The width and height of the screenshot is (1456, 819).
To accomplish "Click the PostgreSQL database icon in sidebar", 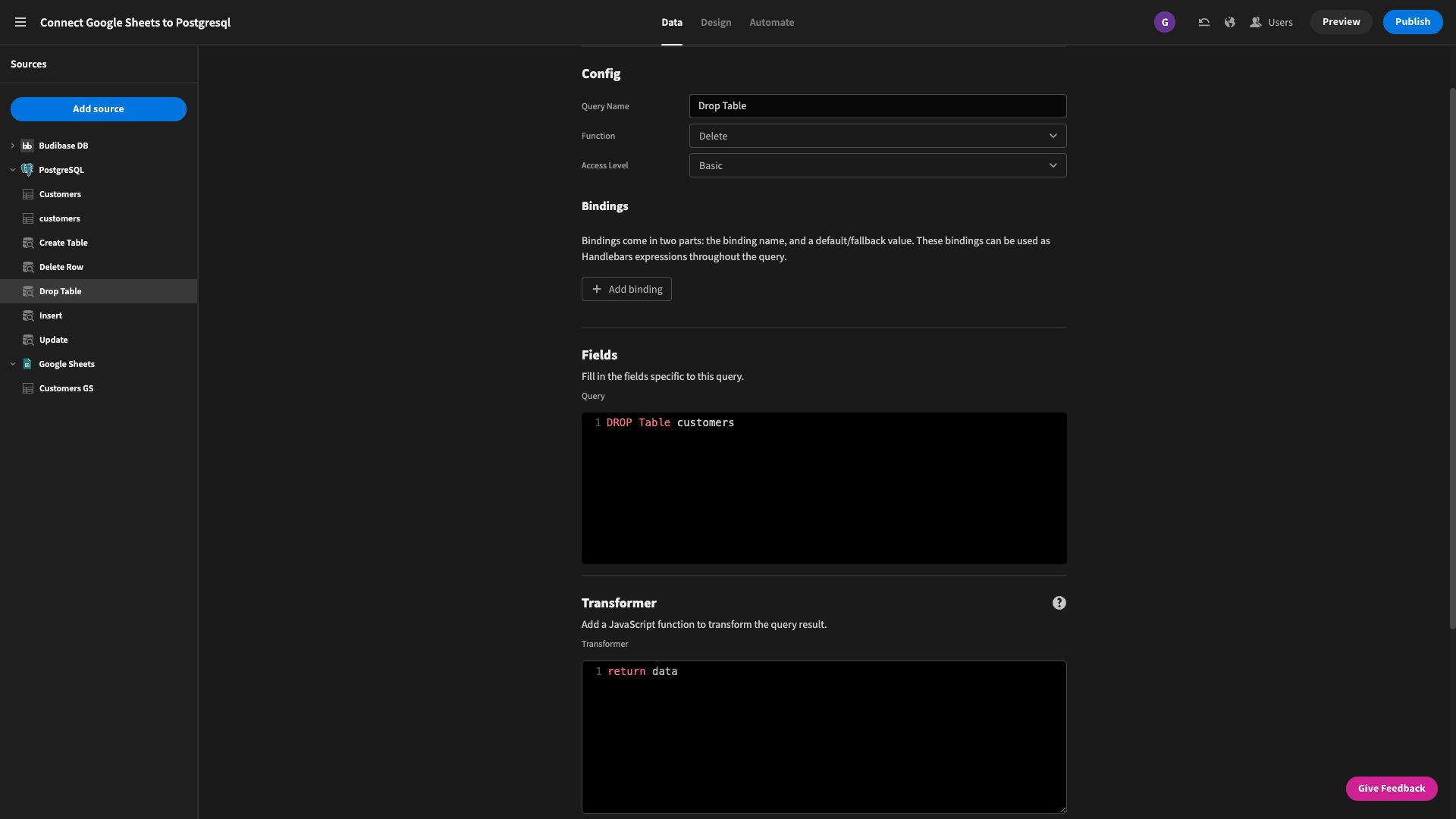I will (27, 170).
